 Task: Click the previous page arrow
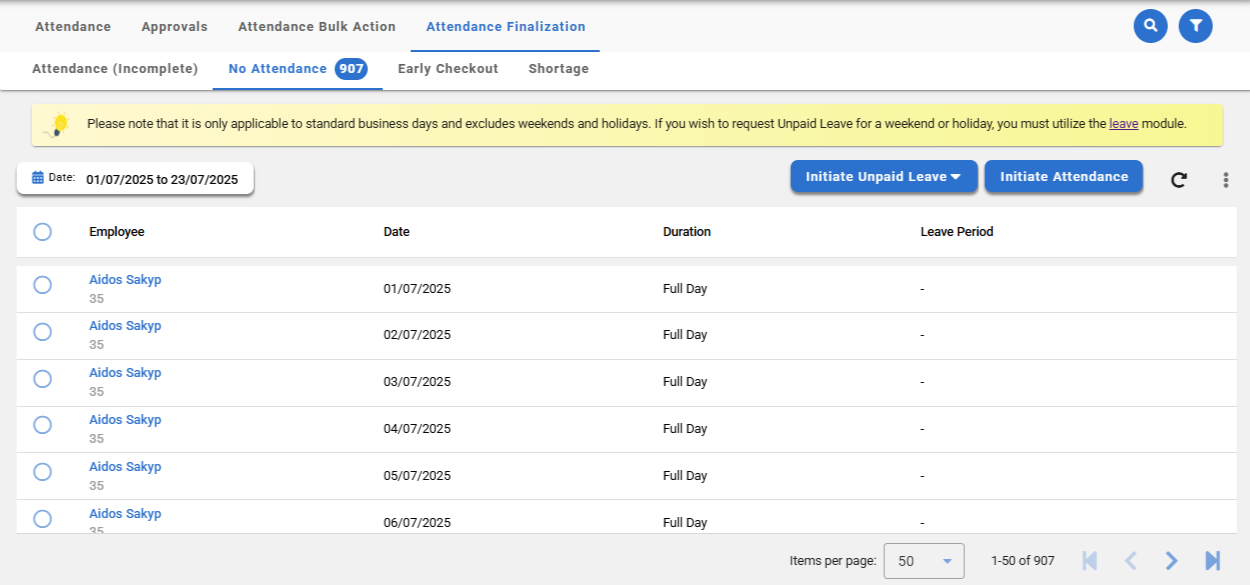pos(1131,561)
